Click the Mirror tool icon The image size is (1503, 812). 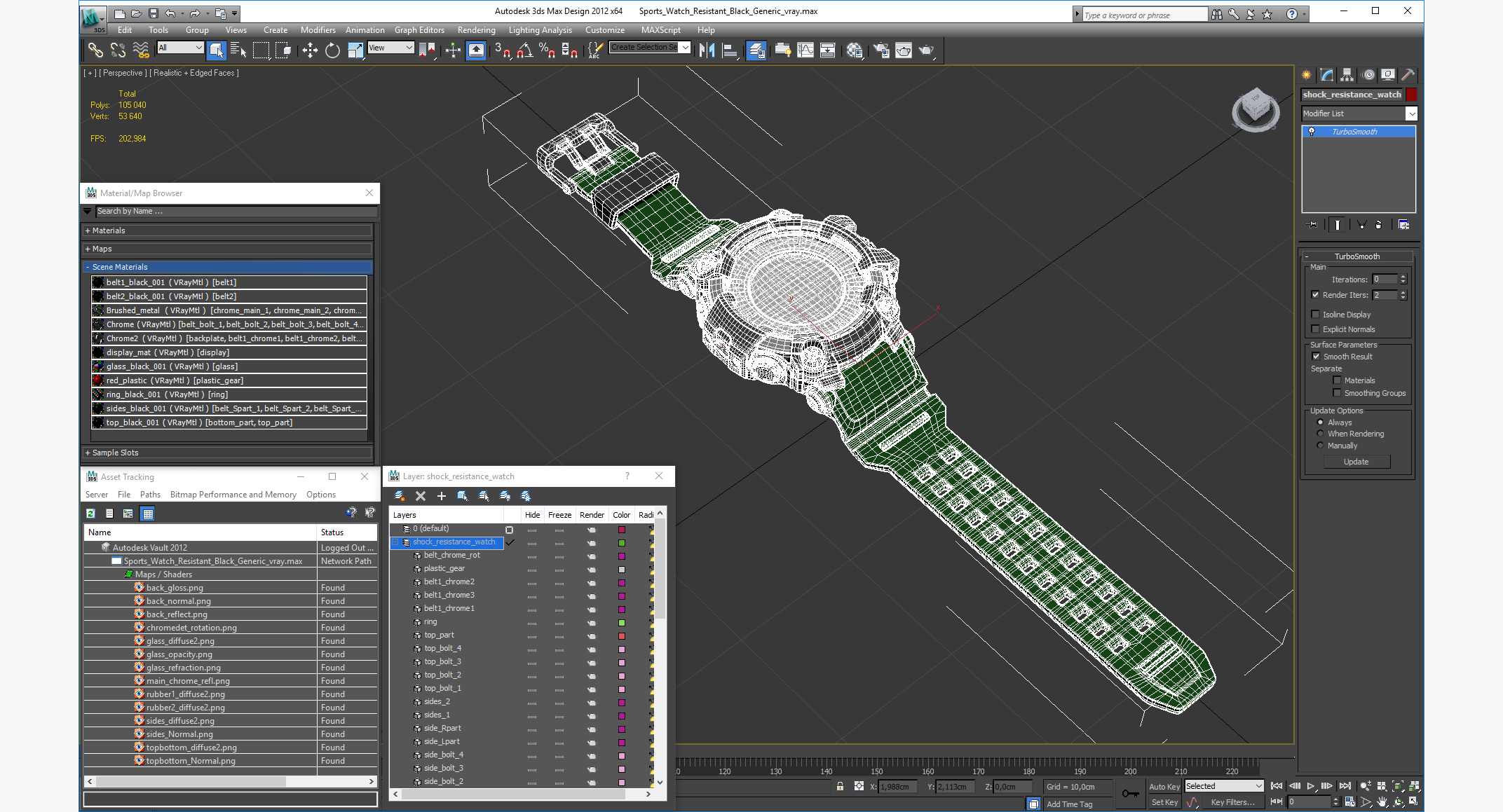pyautogui.click(x=707, y=50)
